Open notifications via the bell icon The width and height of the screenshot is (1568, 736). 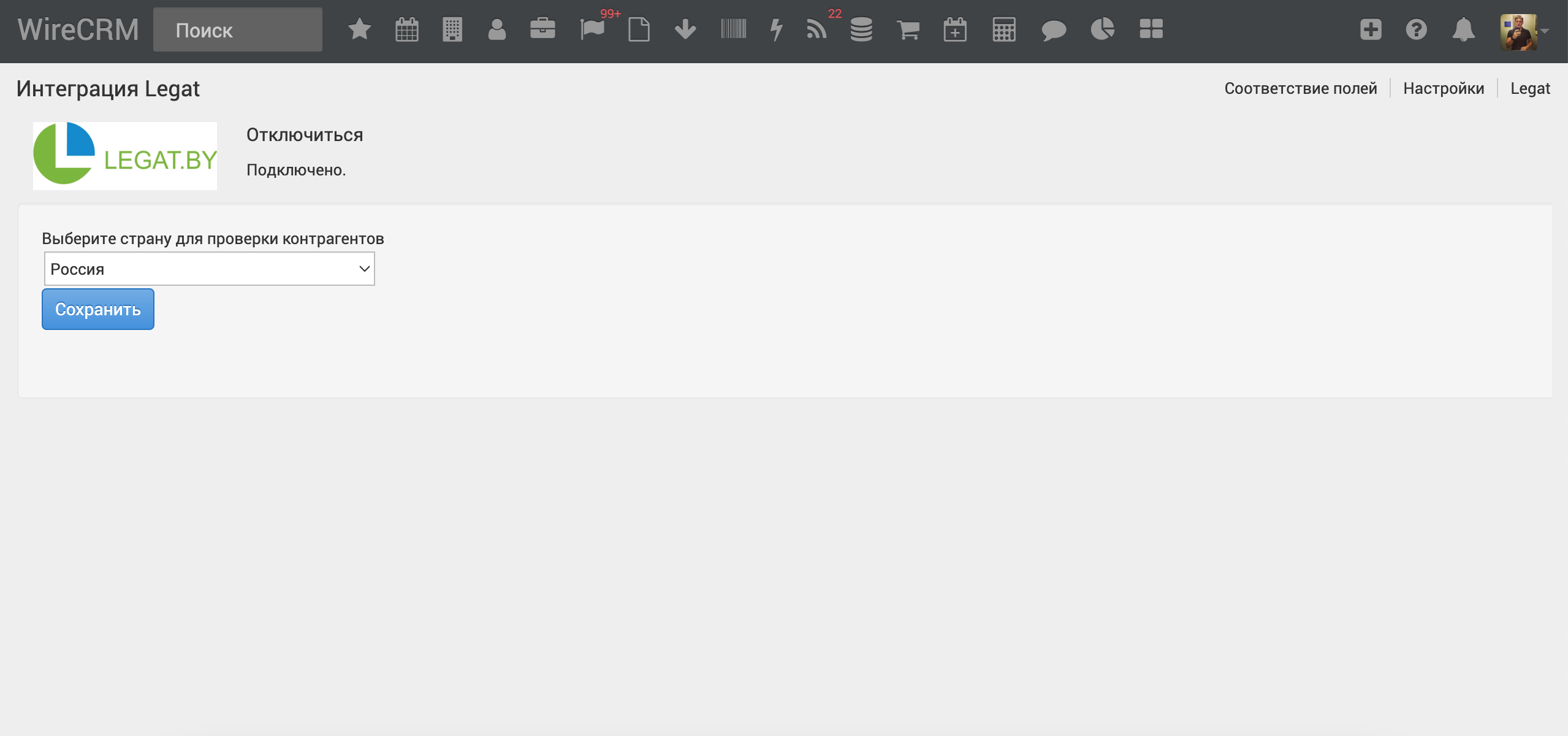(x=1463, y=29)
